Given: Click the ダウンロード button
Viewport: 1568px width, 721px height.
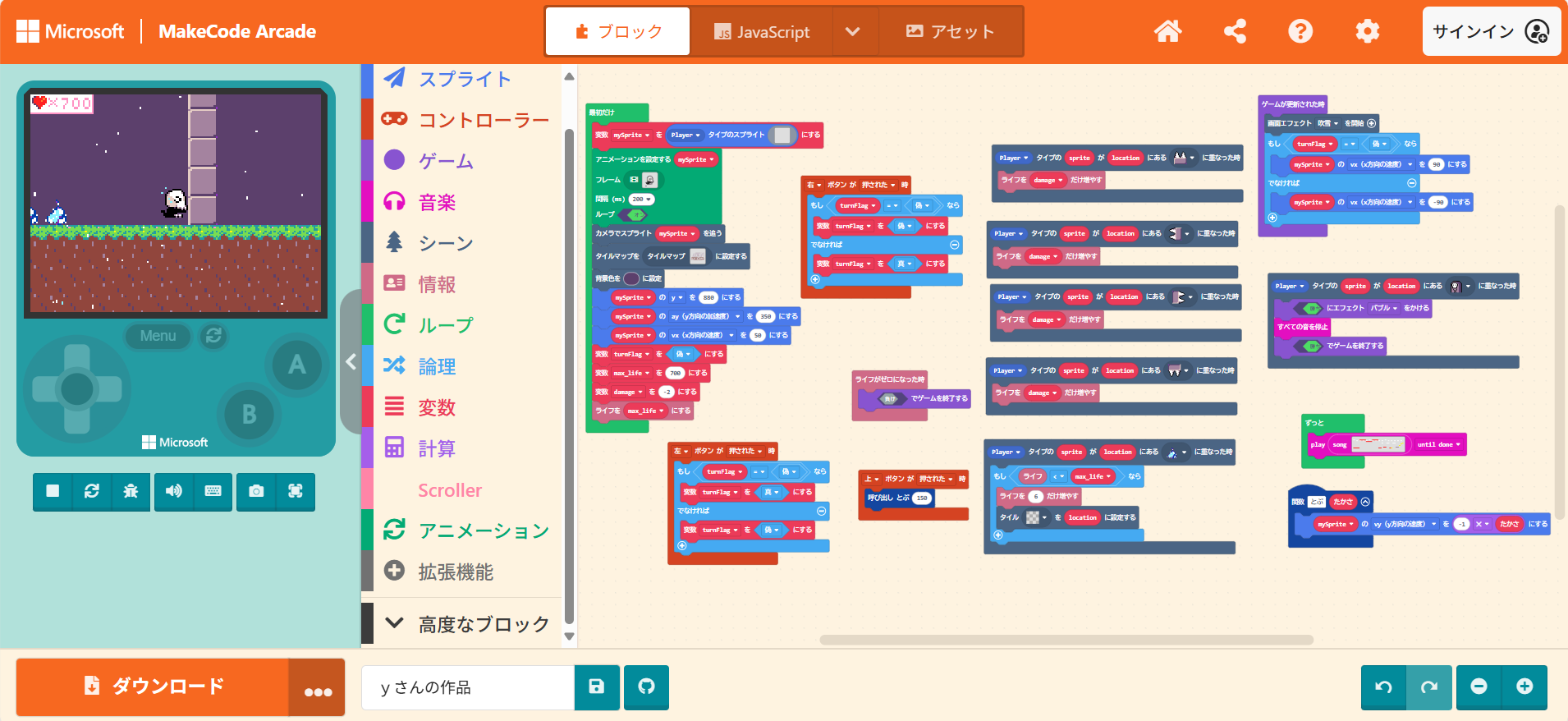Looking at the screenshot, I should tap(153, 687).
